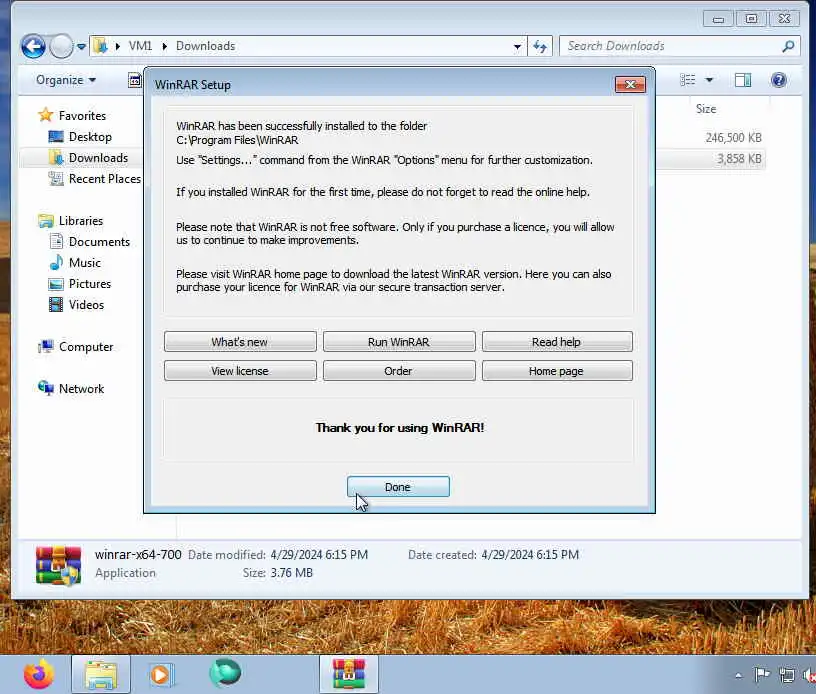
Task: Open the recent locations dropdown arrow
Action: (x=81, y=47)
